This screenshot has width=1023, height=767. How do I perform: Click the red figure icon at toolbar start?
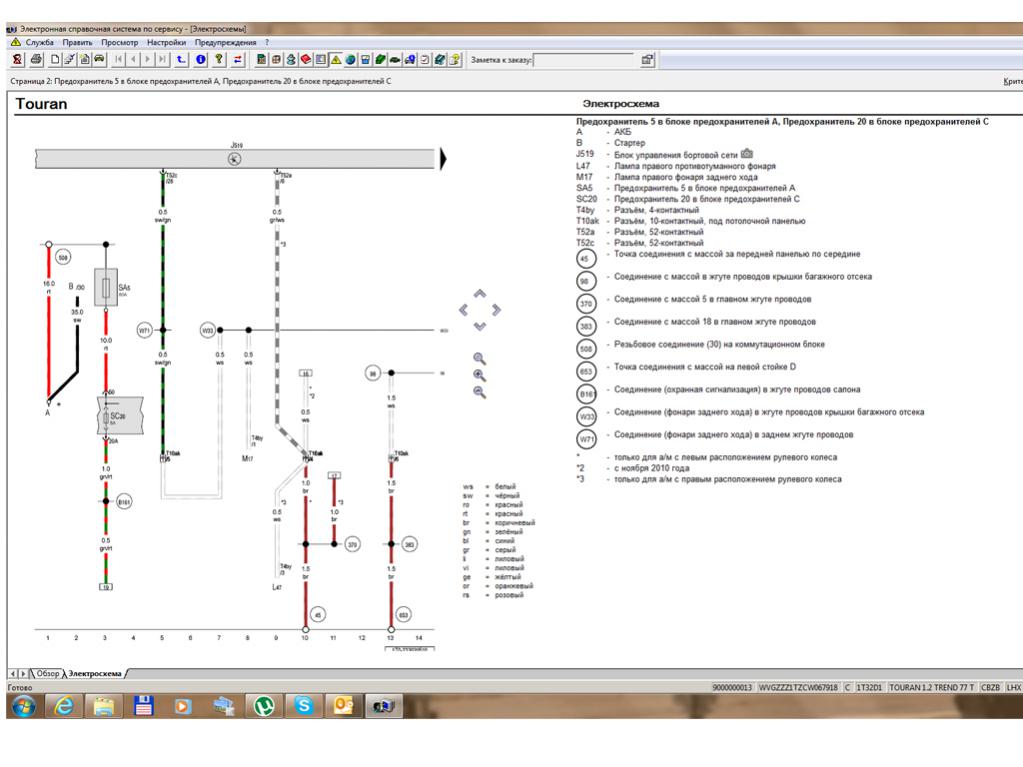18,59
